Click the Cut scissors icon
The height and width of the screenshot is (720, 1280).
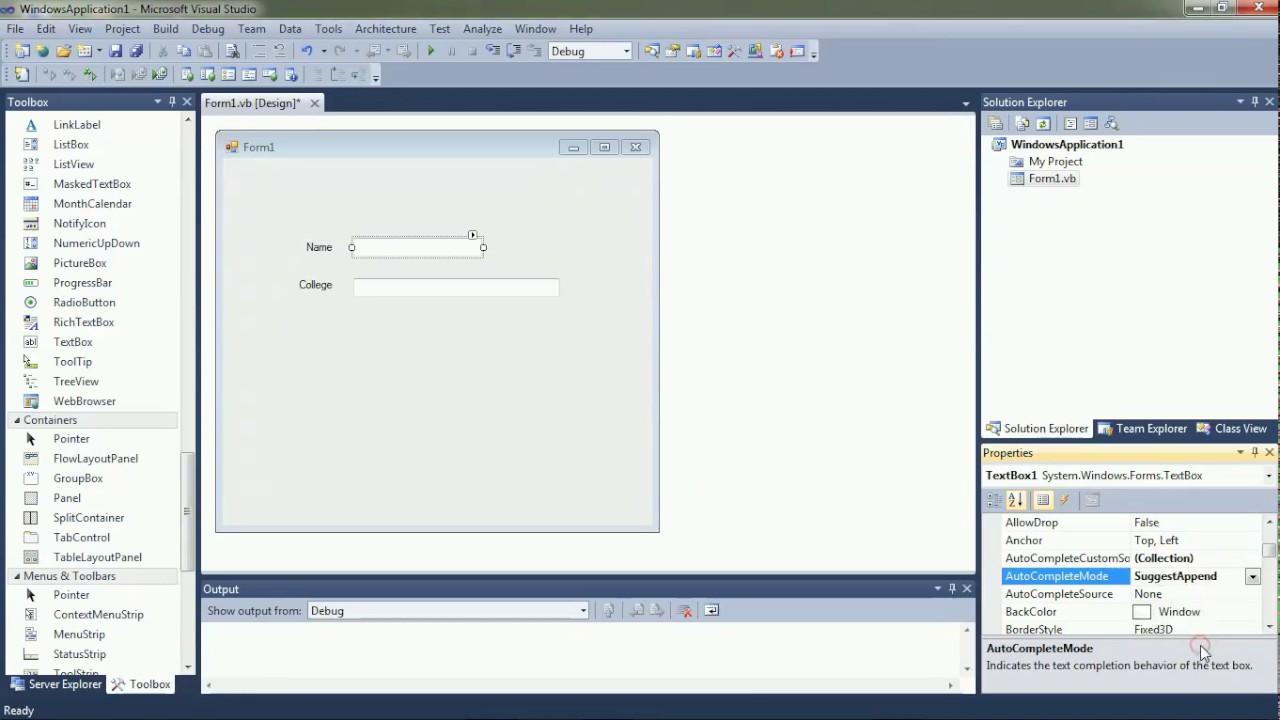[163, 51]
